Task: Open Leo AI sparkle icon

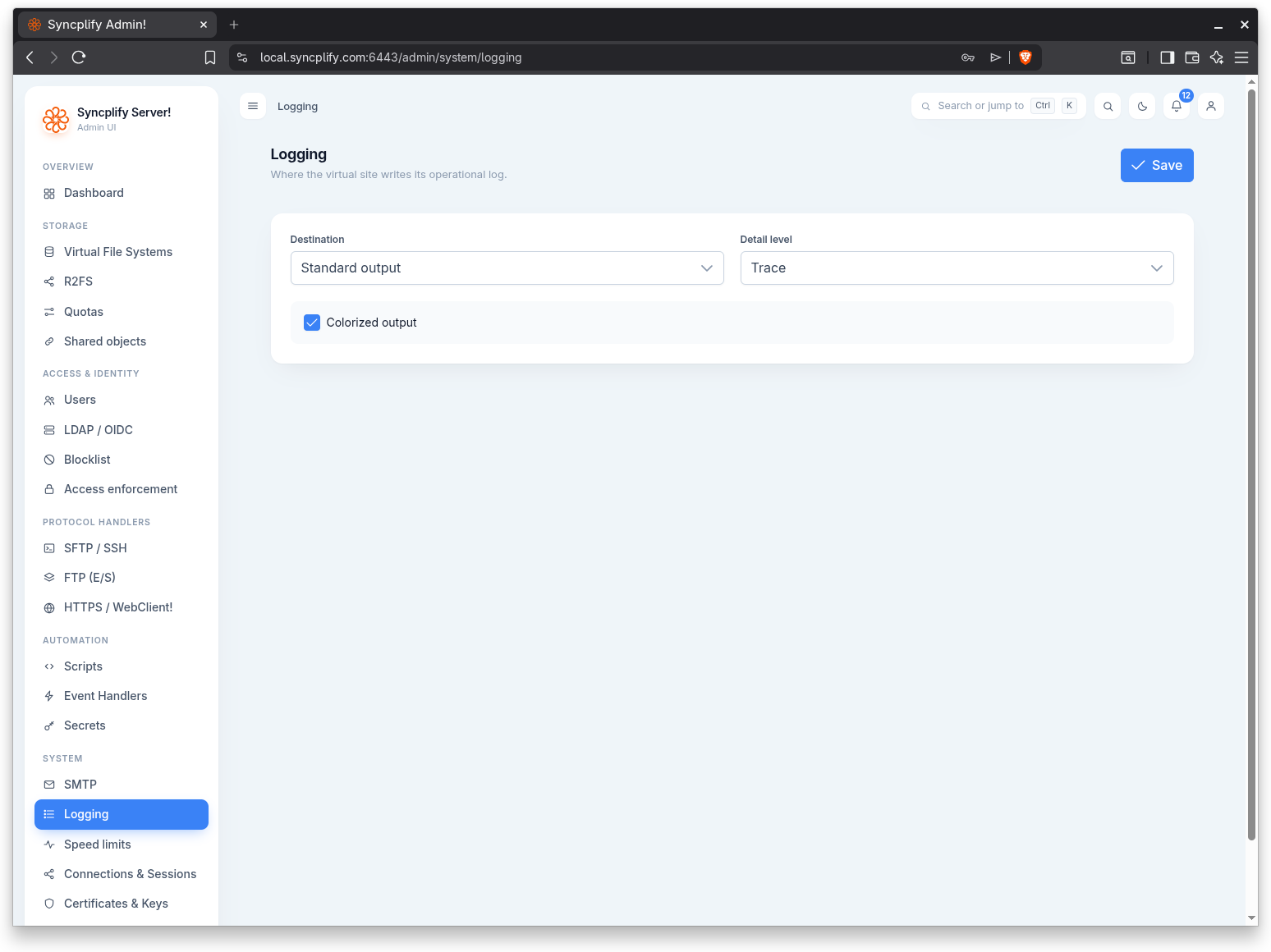Action: 1217,57
